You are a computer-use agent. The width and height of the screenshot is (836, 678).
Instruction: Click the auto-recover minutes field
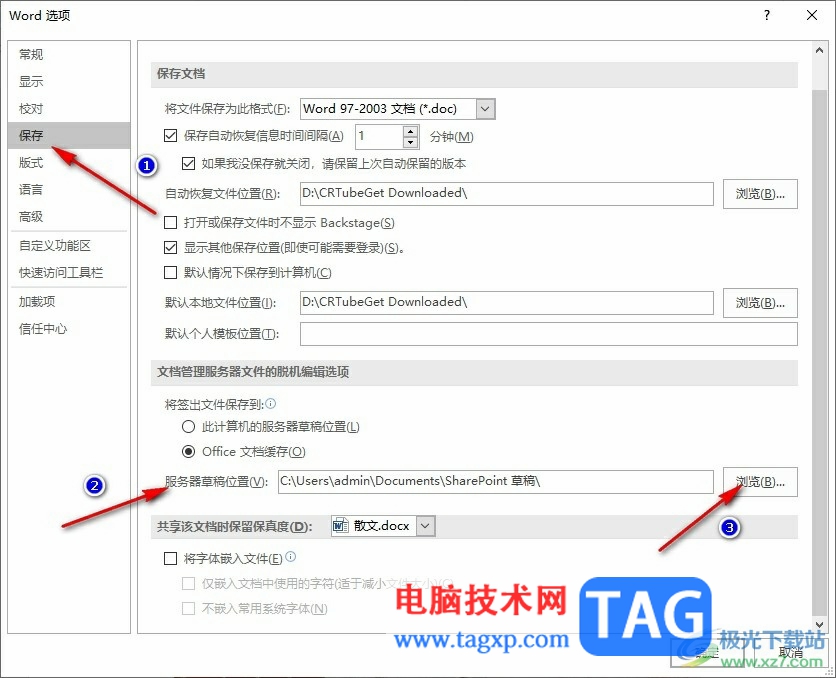point(379,136)
